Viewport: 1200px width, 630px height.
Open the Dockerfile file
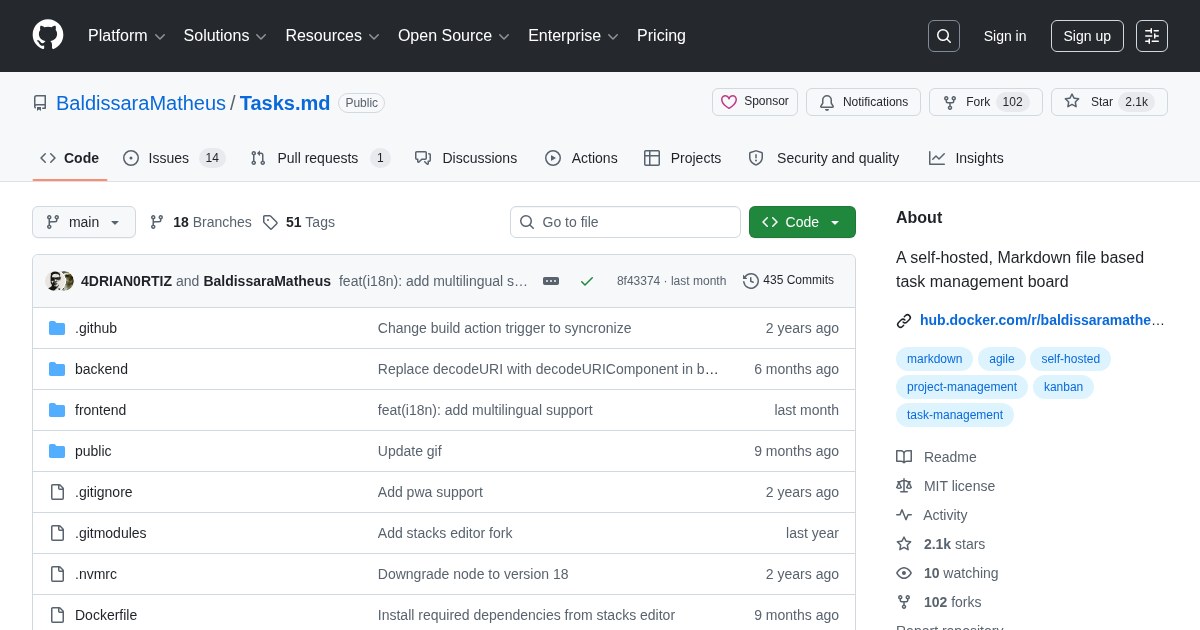tap(106, 615)
